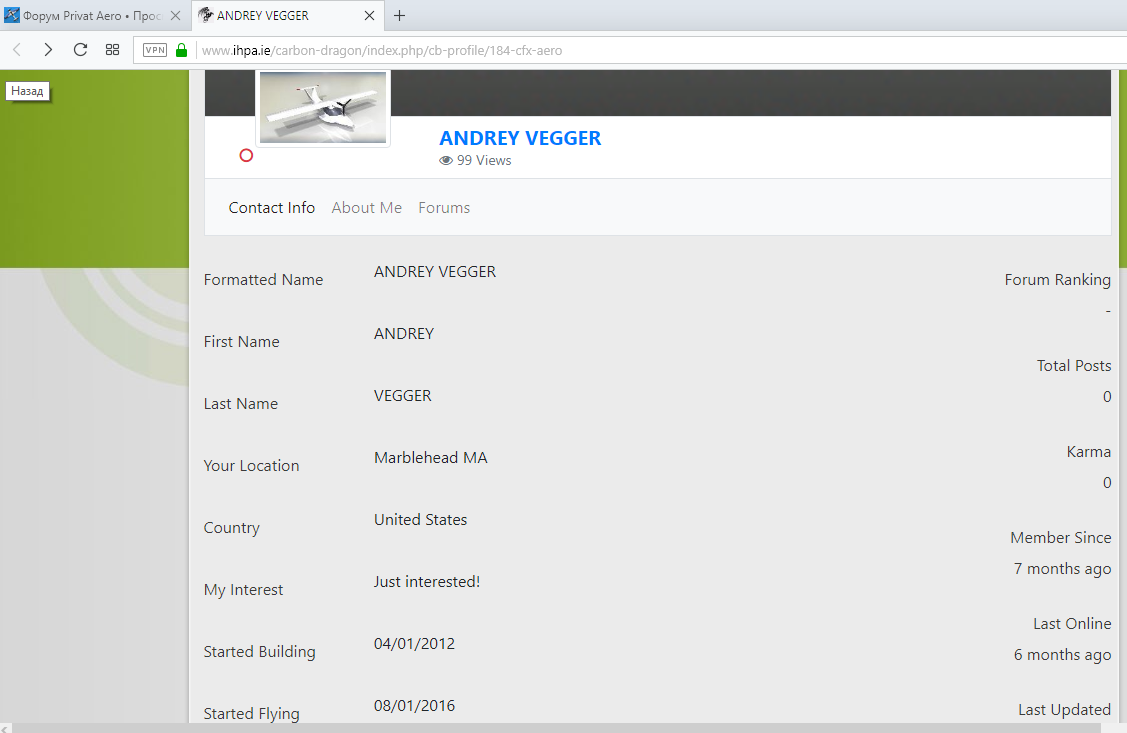1127x733 pixels.
Task: Reload the current page
Action: pyautogui.click(x=81, y=50)
